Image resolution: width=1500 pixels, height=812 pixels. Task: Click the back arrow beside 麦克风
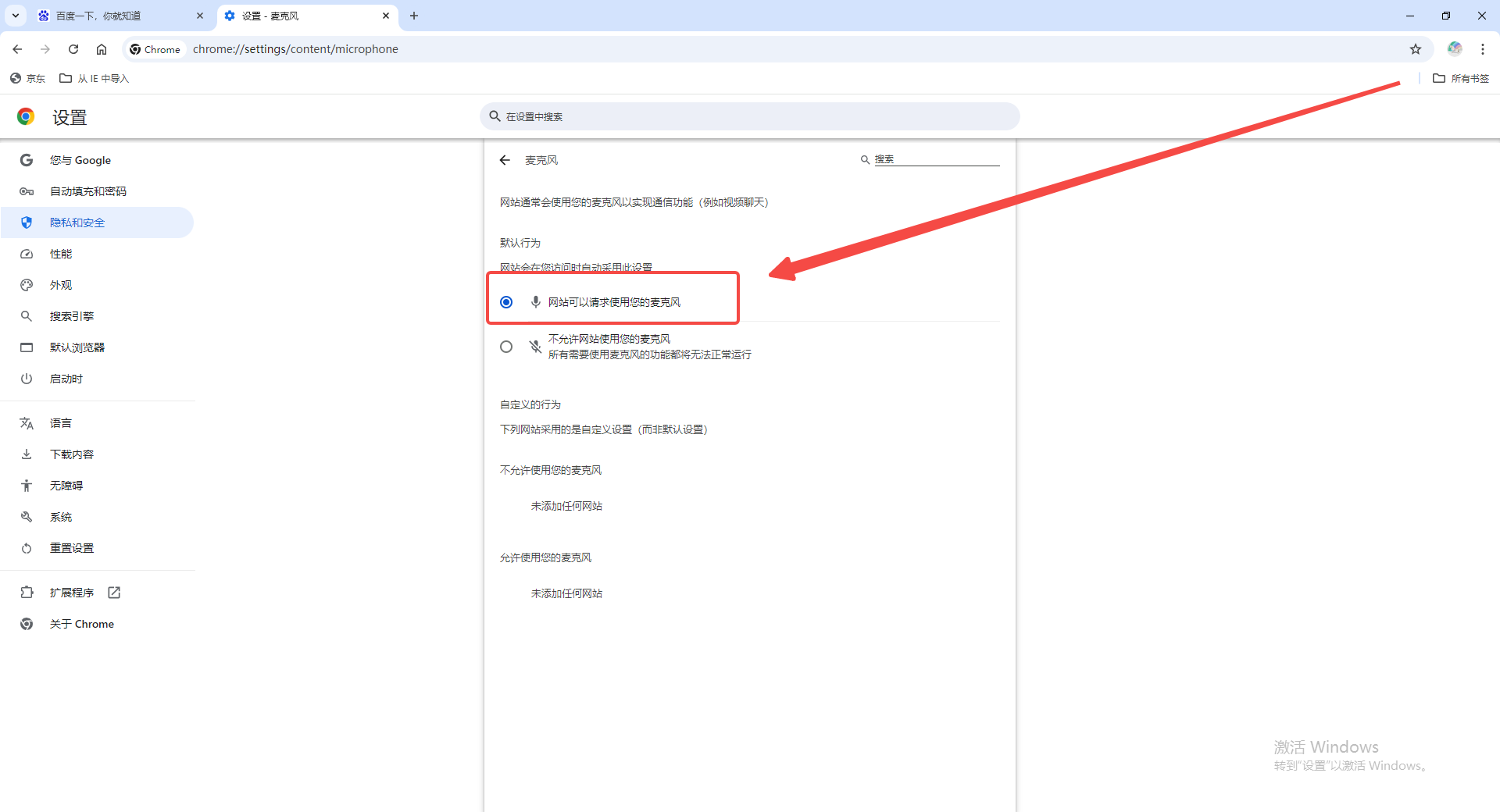pyautogui.click(x=505, y=160)
